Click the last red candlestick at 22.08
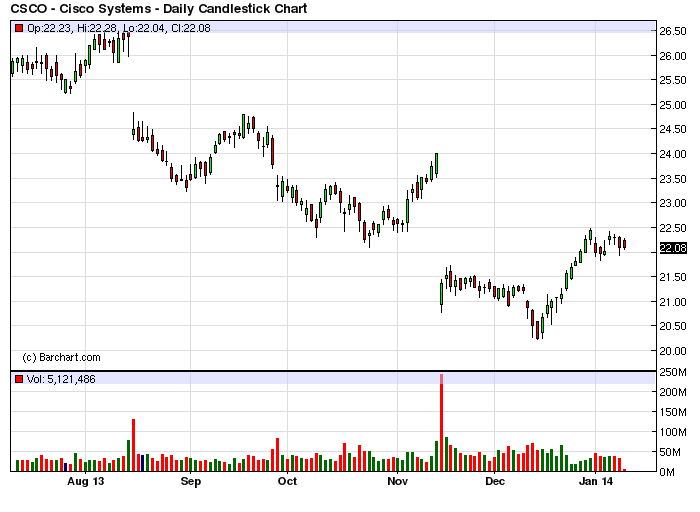The height and width of the screenshot is (512, 700). click(625, 244)
